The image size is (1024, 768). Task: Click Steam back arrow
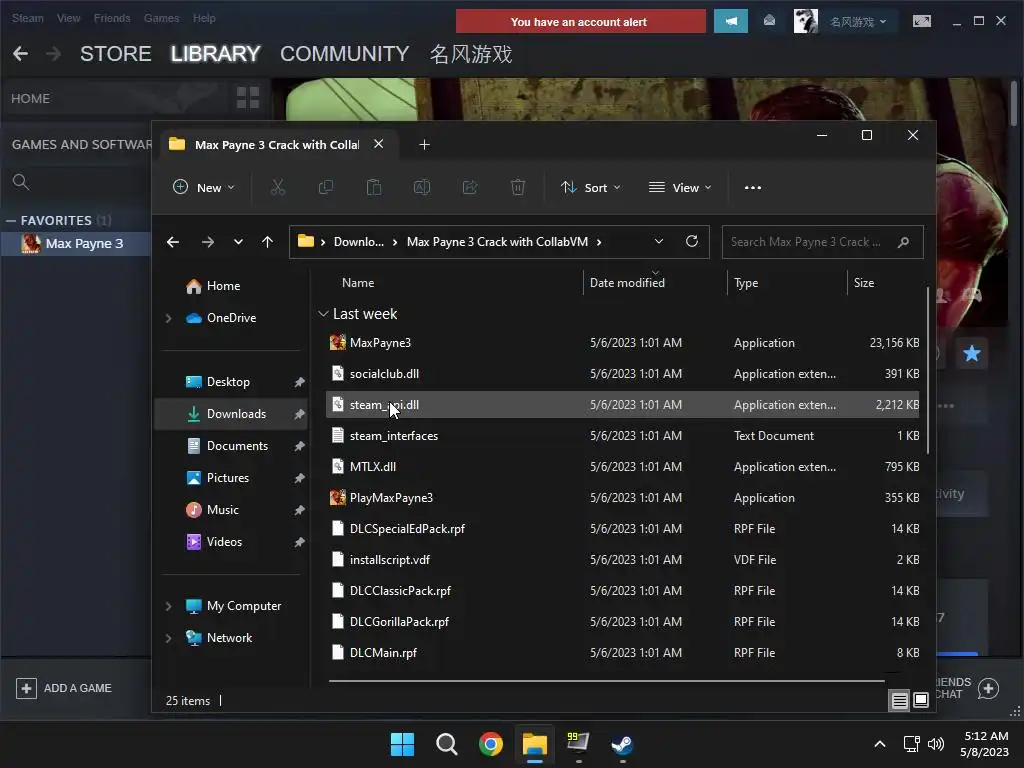pos(20,54)
